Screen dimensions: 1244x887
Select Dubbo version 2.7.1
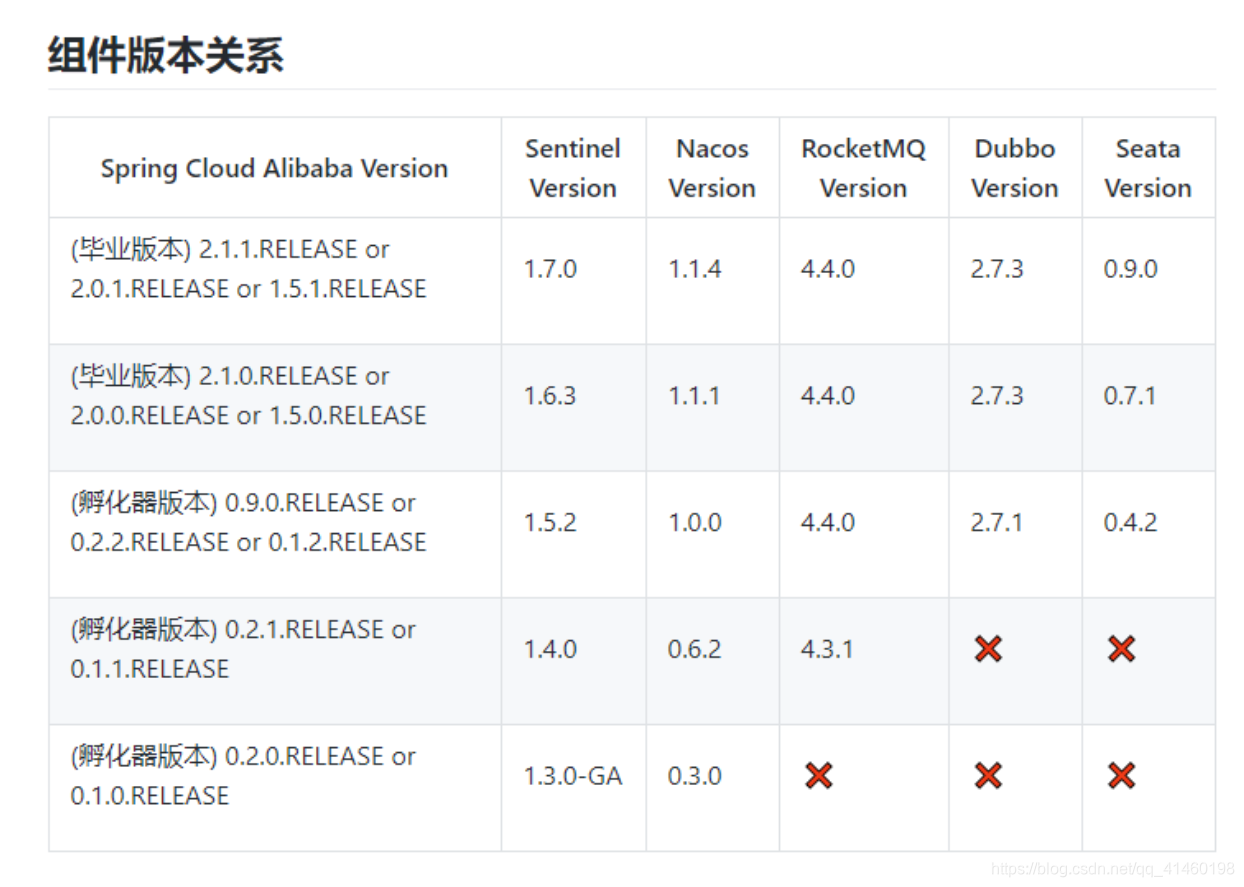point(996,522)
